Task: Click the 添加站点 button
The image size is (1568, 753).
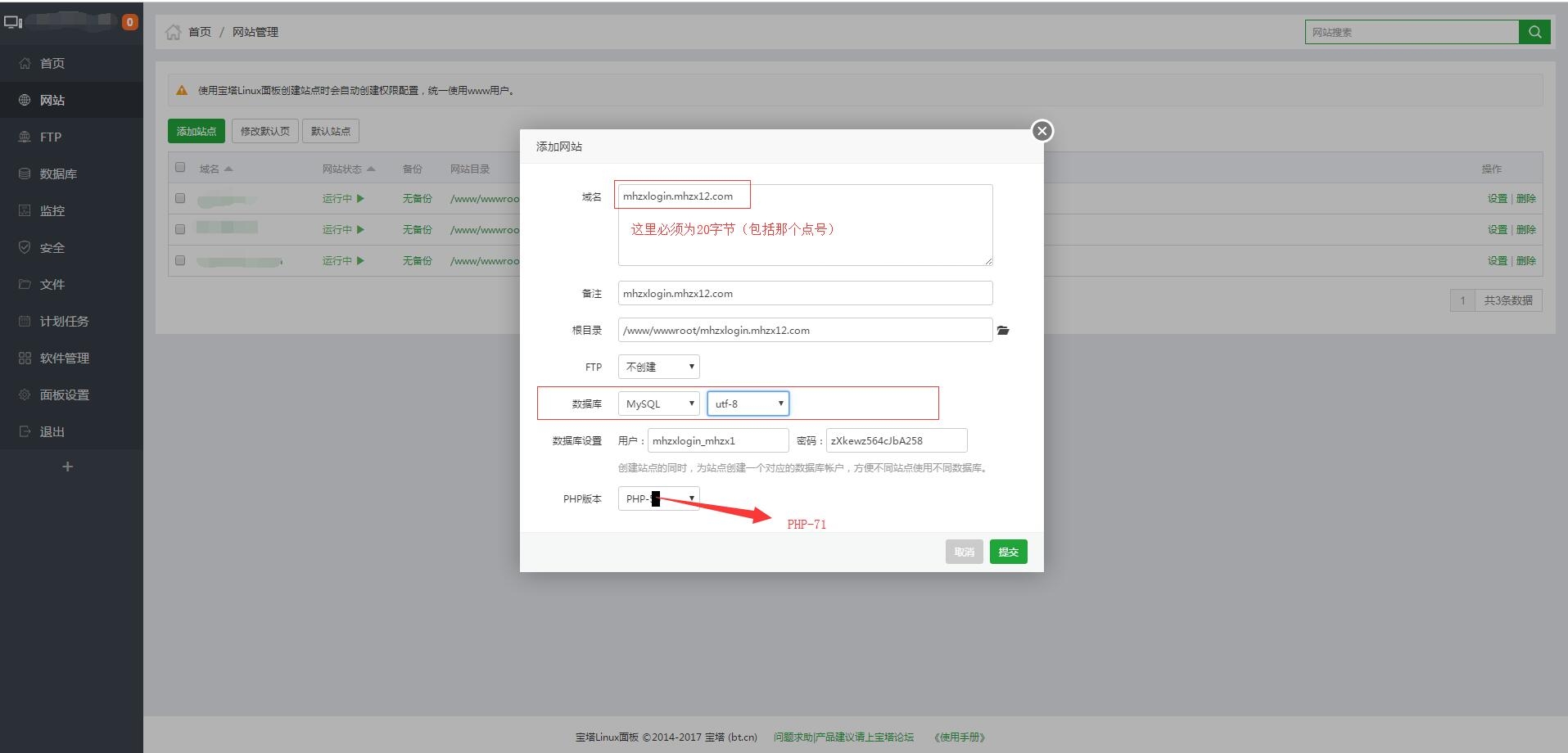Action: (x=197, y=131)
